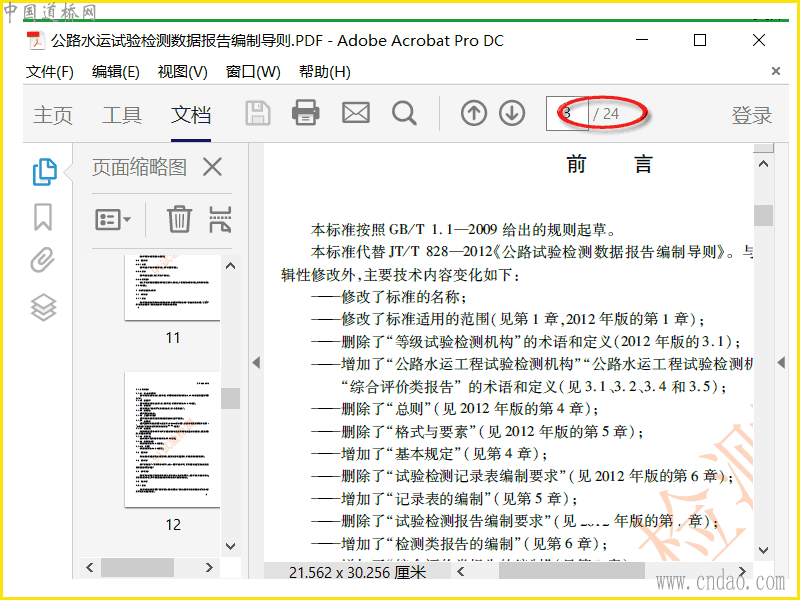Click document vertical scrollbar thumb
This screenshot has width=800, height=600.
763,215
